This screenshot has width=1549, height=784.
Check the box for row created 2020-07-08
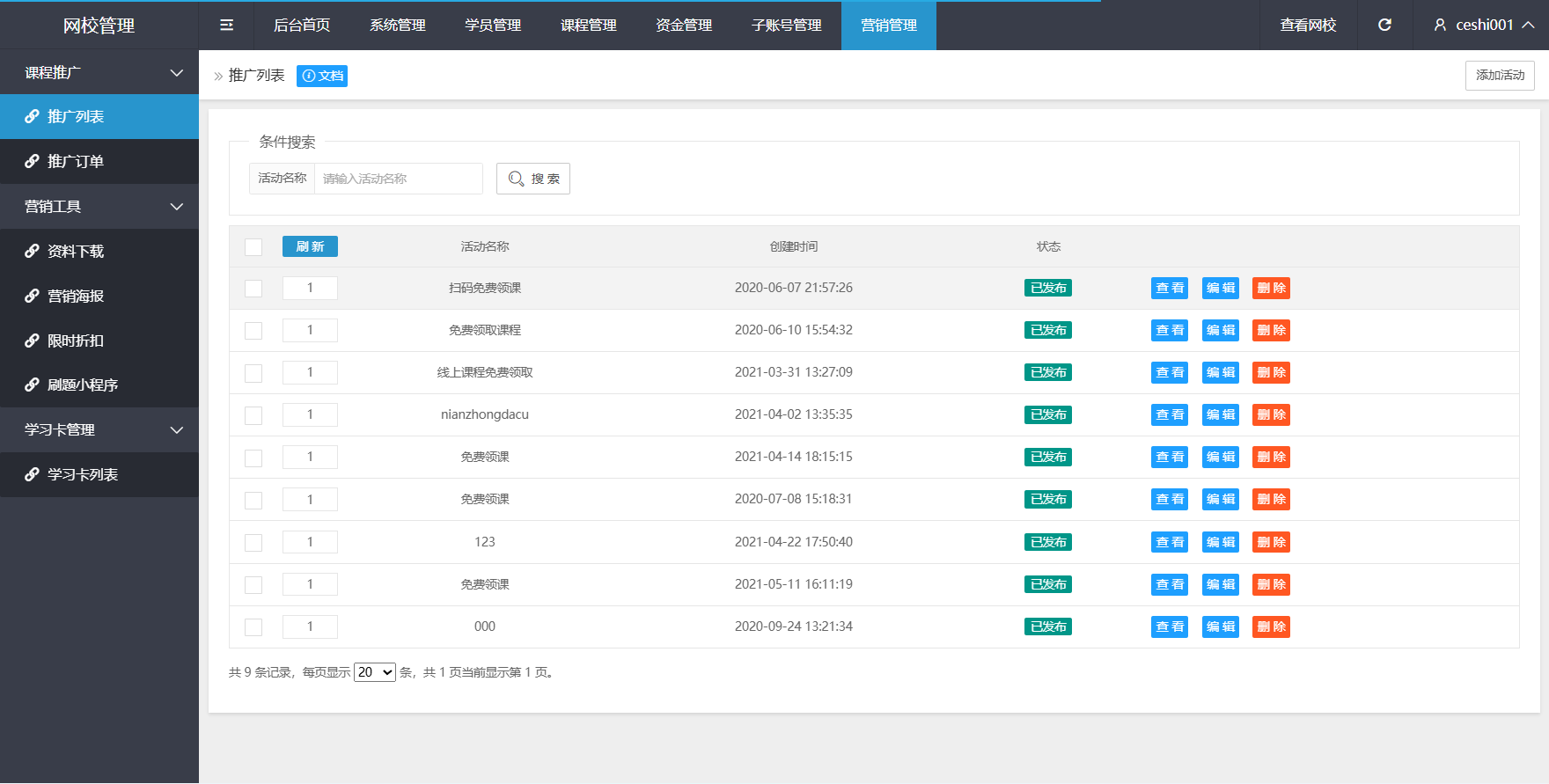253,500
